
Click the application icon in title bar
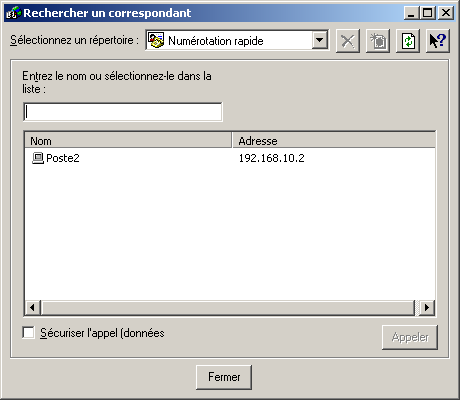tap(13, 13)
